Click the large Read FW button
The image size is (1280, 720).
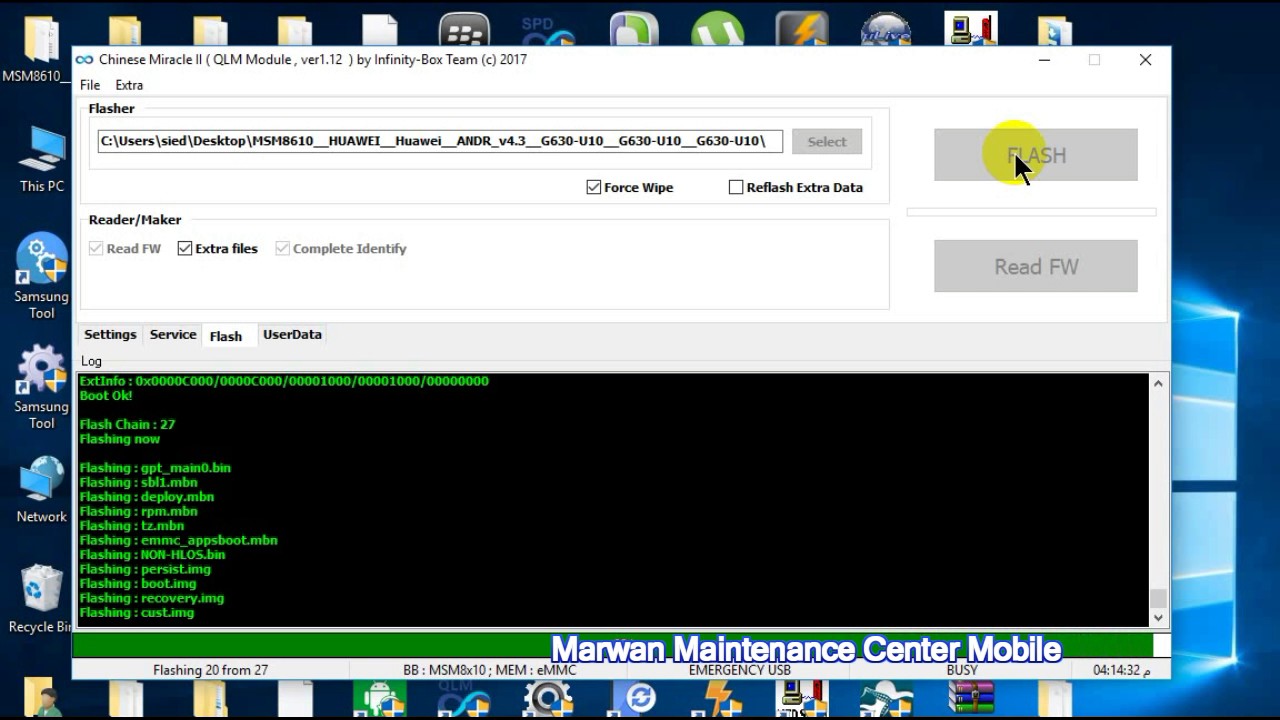coord(1036,266)
